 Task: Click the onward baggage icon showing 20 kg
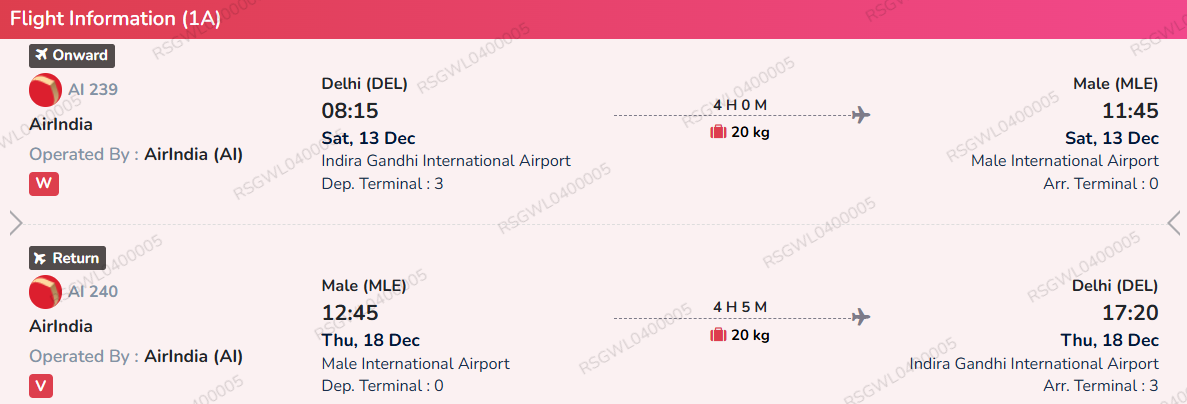pos(718,132)
